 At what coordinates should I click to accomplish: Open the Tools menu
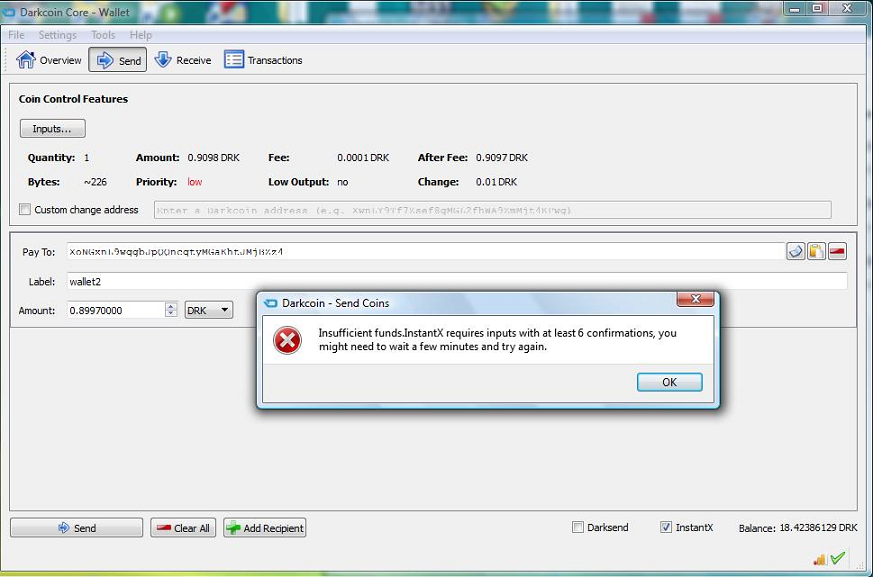click(x=103, y=35)
